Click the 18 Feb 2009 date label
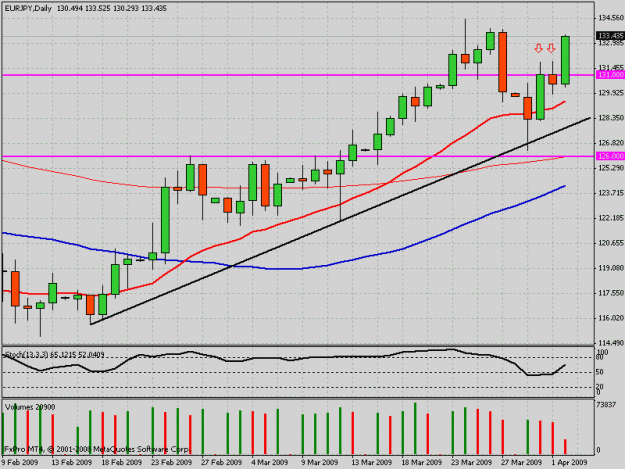Screen dimensions: 625x469 tap(122, 462)
